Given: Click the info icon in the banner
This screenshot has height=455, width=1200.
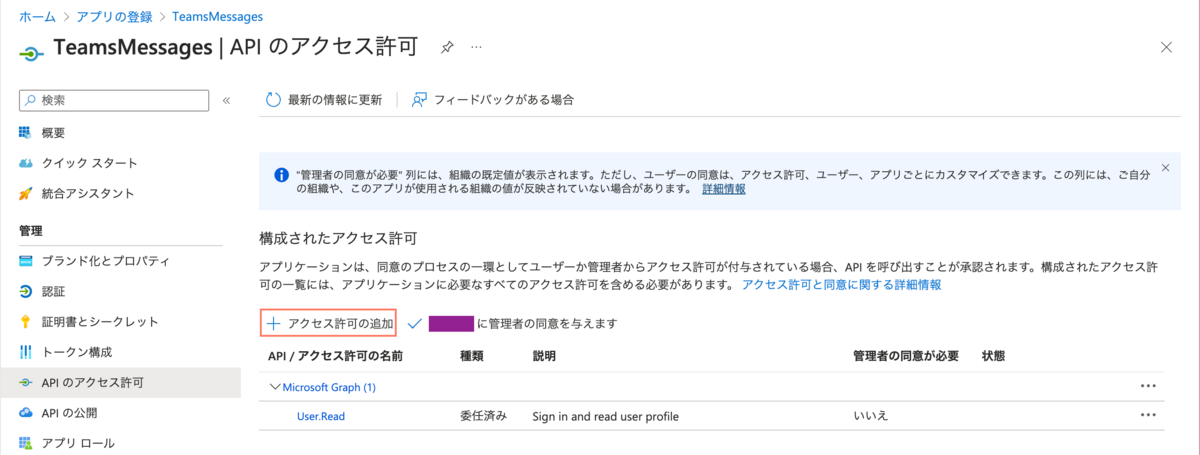Looking at the screenshot, I should point(281,174).
